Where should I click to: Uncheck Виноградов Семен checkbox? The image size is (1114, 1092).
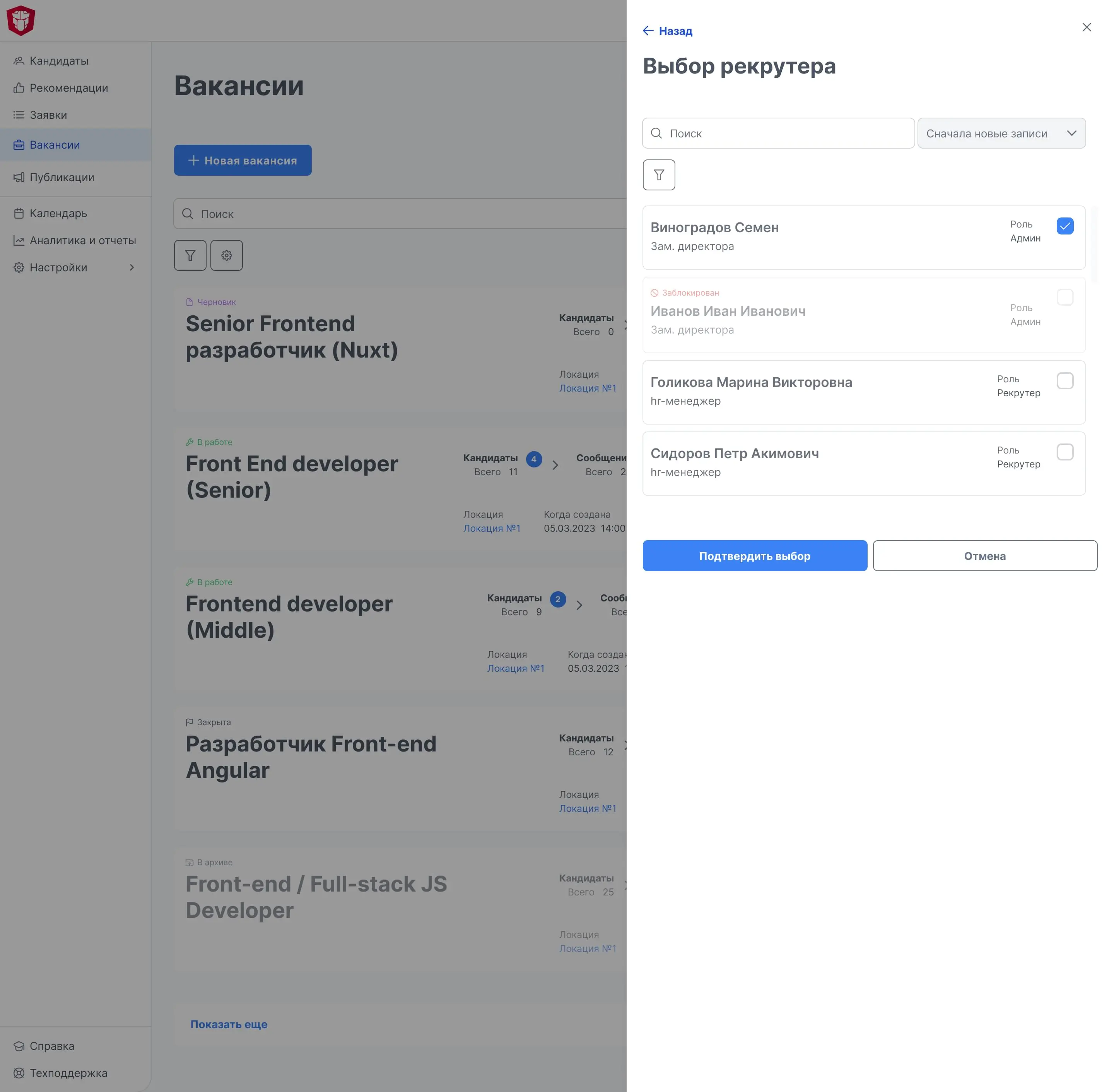[1065, 226]
